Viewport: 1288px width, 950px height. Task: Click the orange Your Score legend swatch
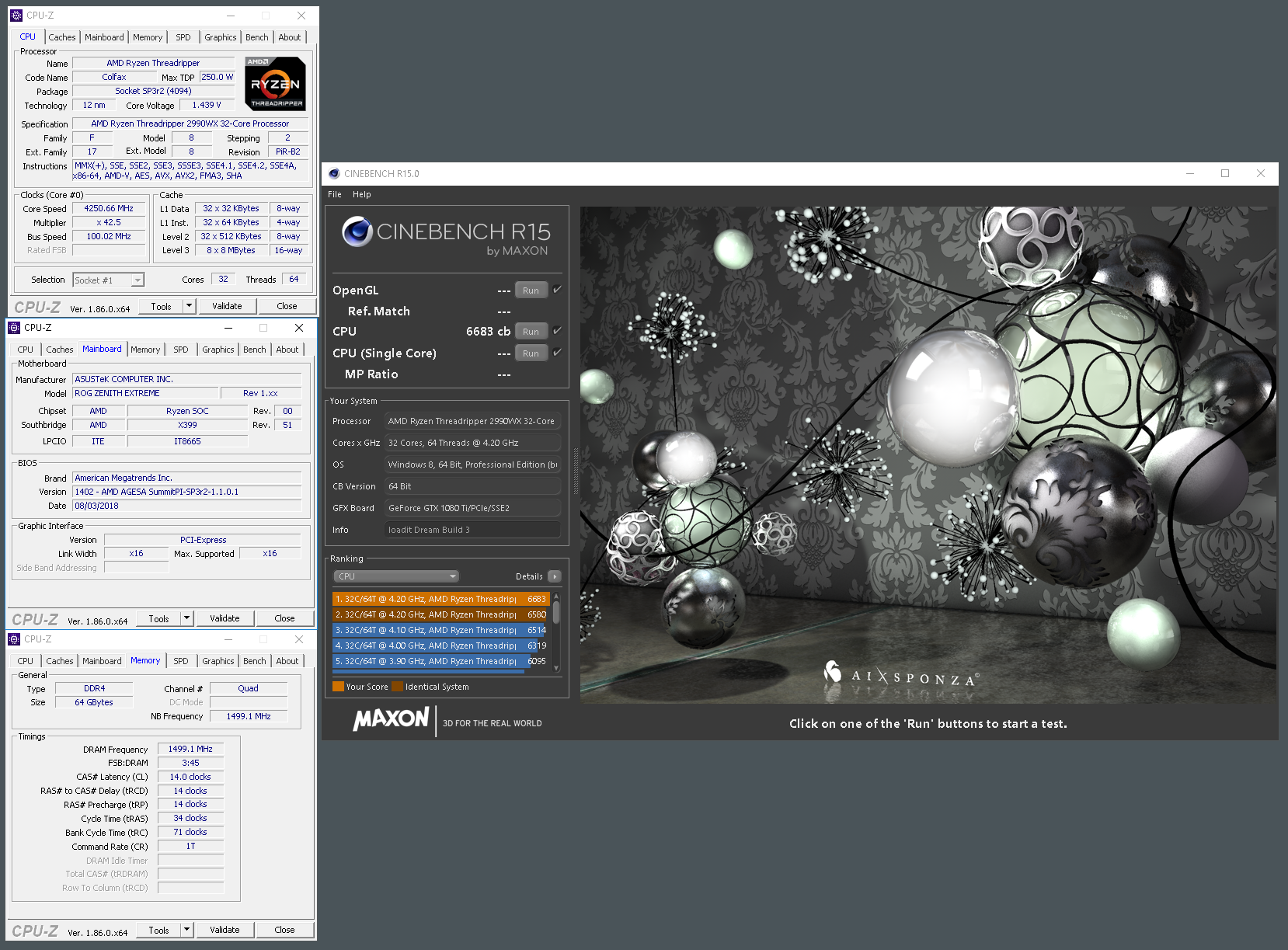(338, 687)
